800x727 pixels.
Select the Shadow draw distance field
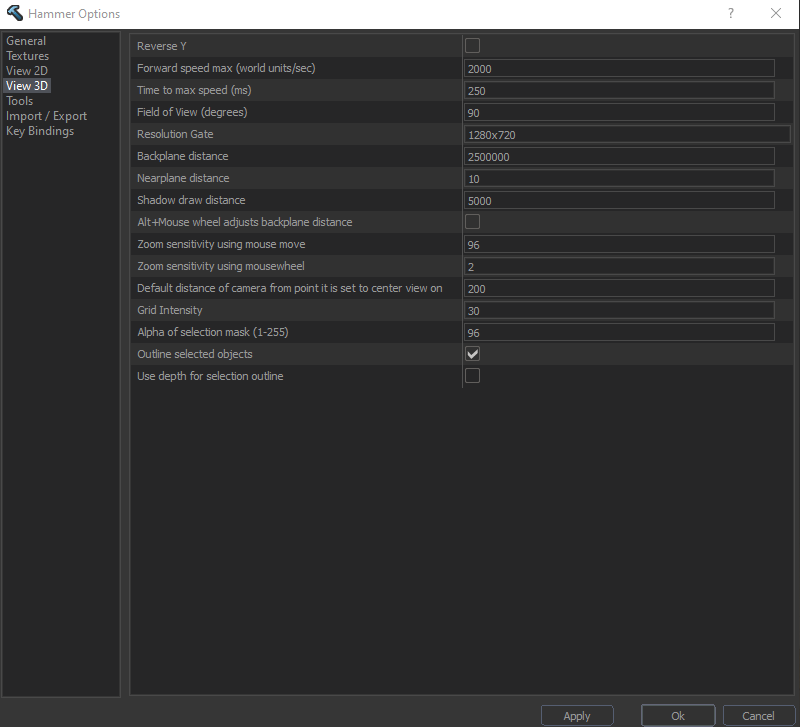(x=618, y=200)
